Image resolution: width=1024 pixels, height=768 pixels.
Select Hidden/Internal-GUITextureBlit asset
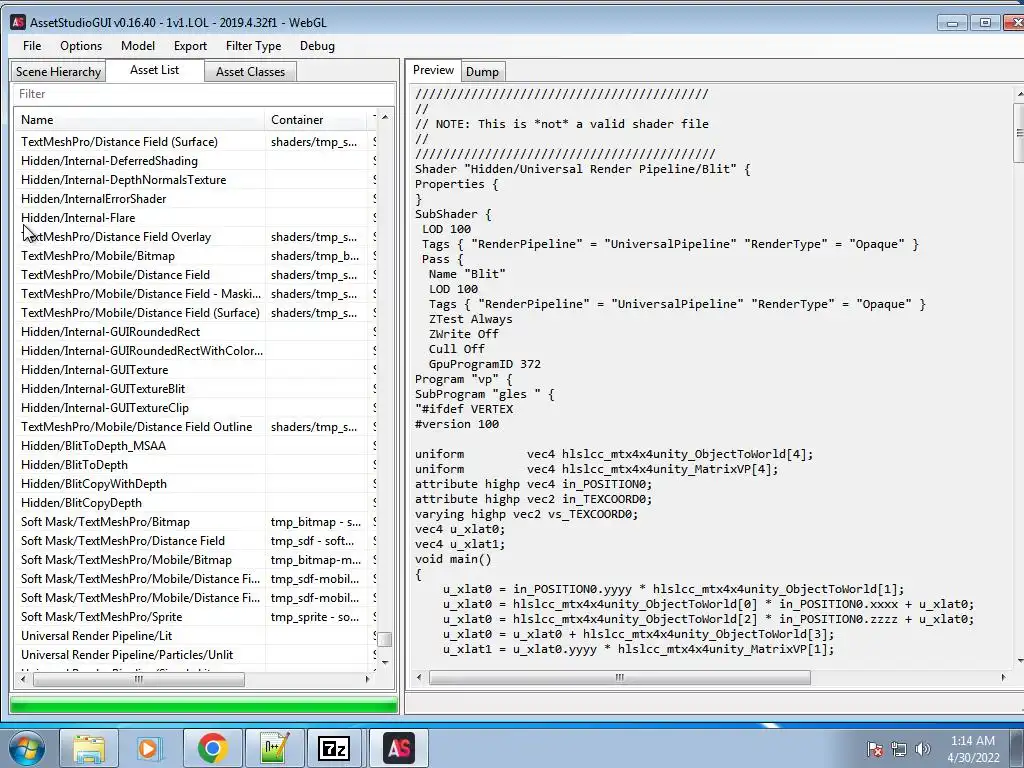coord(195,389)
